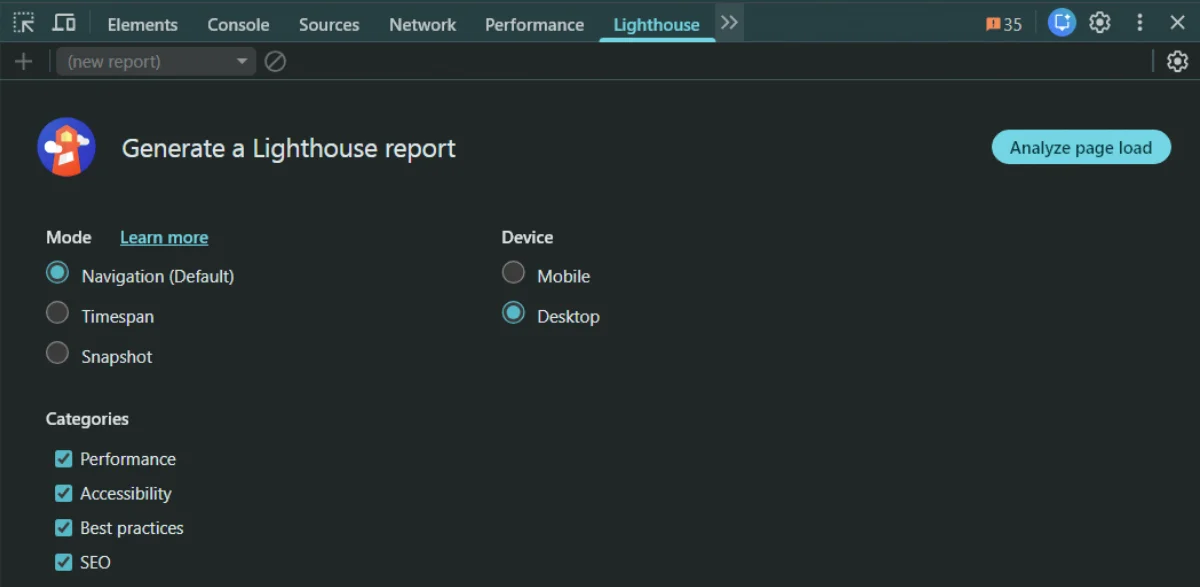The width and height of the screenshot is (1200, 587).
Task: Open the Learn more link
Action: tap(164, 237)
